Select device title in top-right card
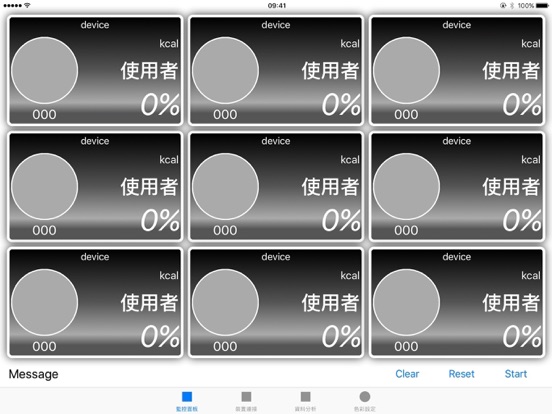This screenshot has height=414, width=552. point(457,25)
